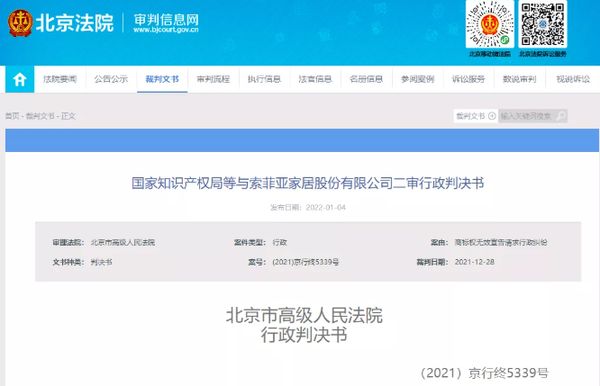The height and width of the screenshot is (386, 600).
Task: Click 裁判文书 in the breadcrumb
Action: [40, 116]
